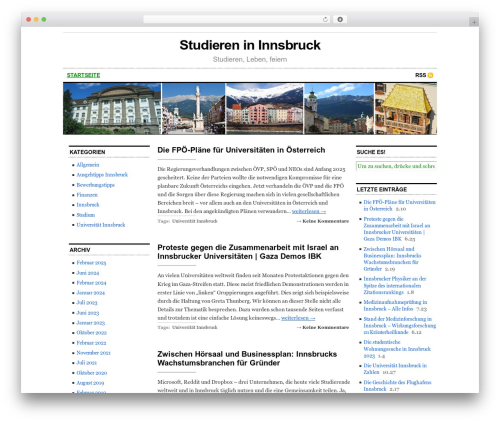Open the STARTSEITE menu item
This screenshot has height=423, width=500.
click(x=83, y=75)
